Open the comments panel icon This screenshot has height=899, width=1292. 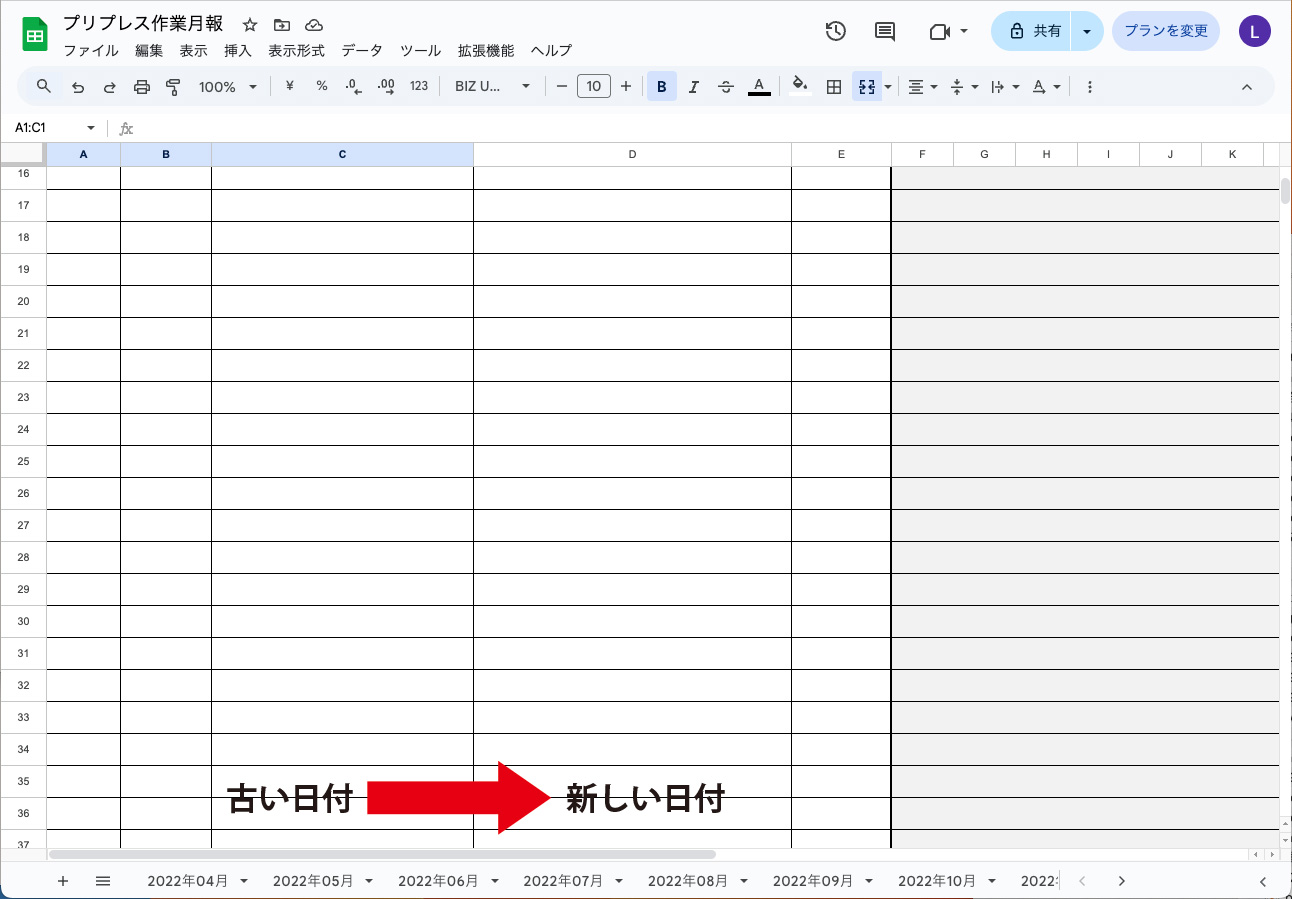tap(885, 31)
